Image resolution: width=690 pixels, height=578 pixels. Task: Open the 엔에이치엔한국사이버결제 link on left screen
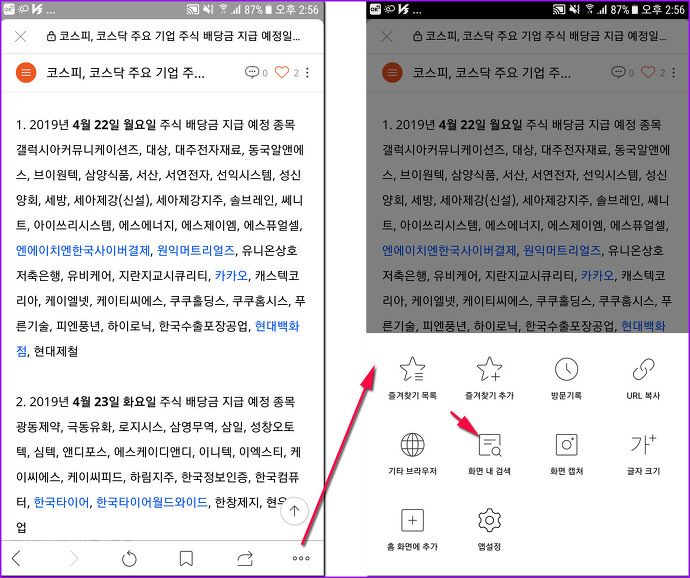tap(83, 251)
